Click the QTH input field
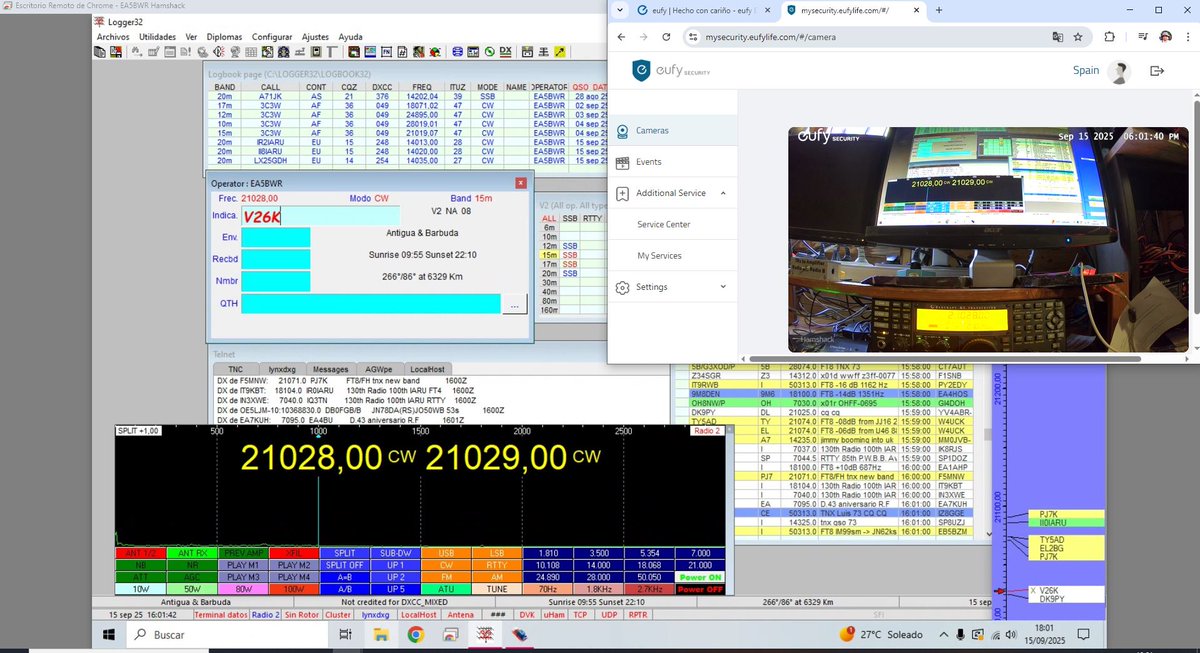Viewport: 1200px width, 653px height. tap(371, 304)
